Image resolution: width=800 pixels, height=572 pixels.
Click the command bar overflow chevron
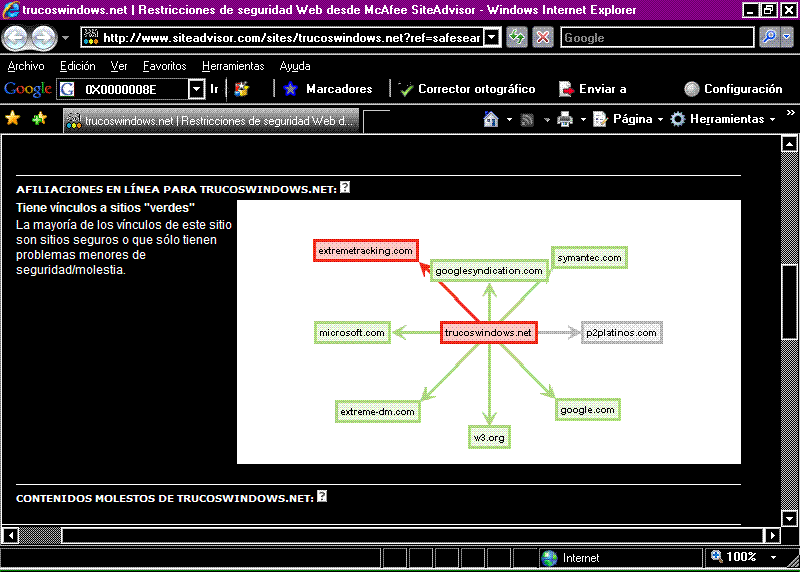click(790, 113)
